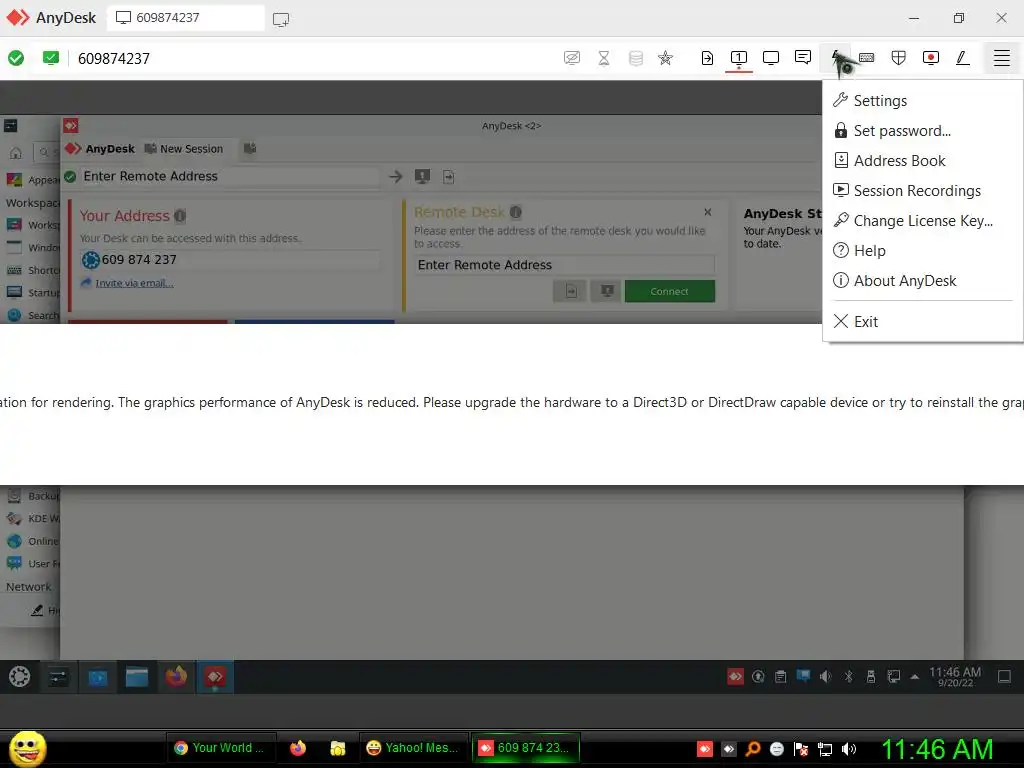Click remote tray bluetooth icon
Image resolution: width=1024 pixels, height=768 pixels.
848,677
